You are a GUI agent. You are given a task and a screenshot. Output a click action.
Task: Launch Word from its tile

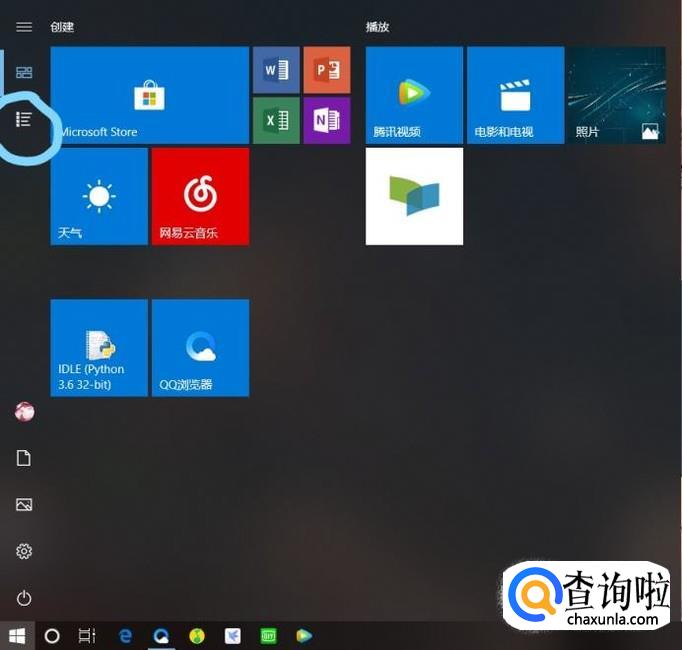tap(276, 70)
